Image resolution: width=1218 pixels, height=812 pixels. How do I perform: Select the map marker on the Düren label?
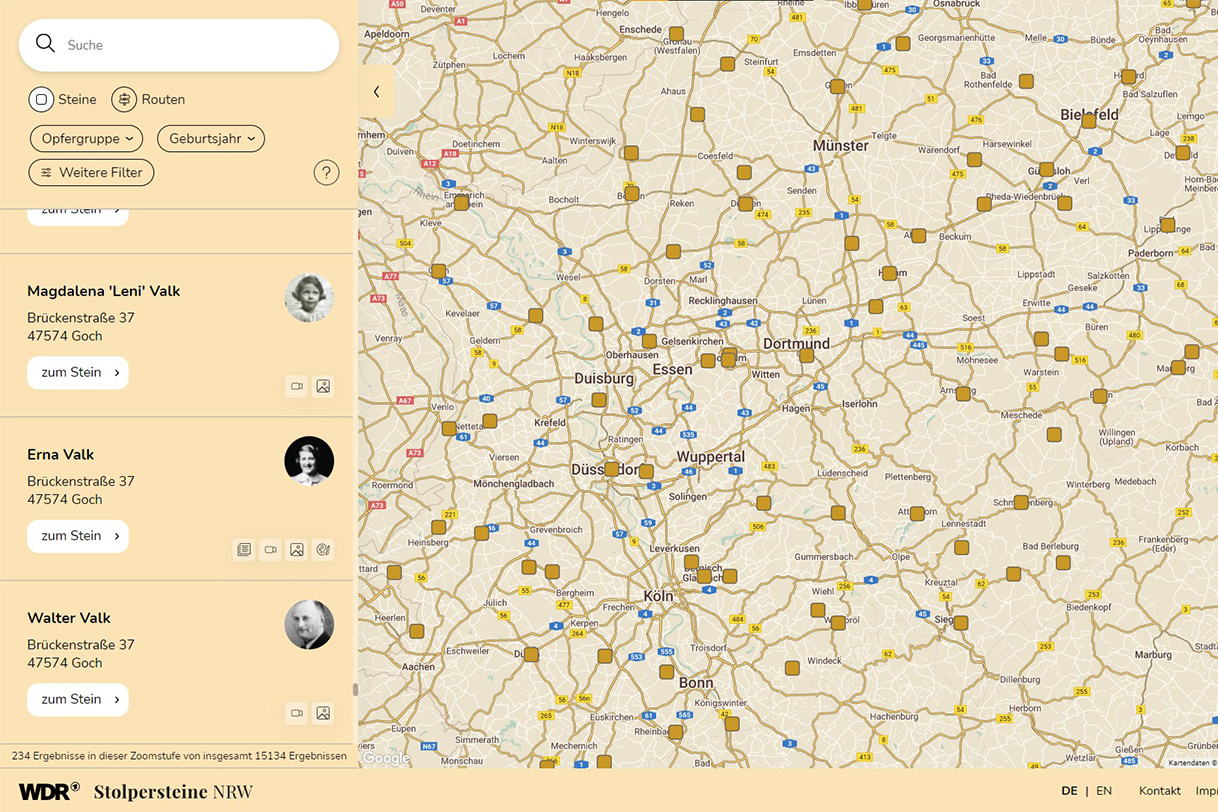tap(531, 654)
